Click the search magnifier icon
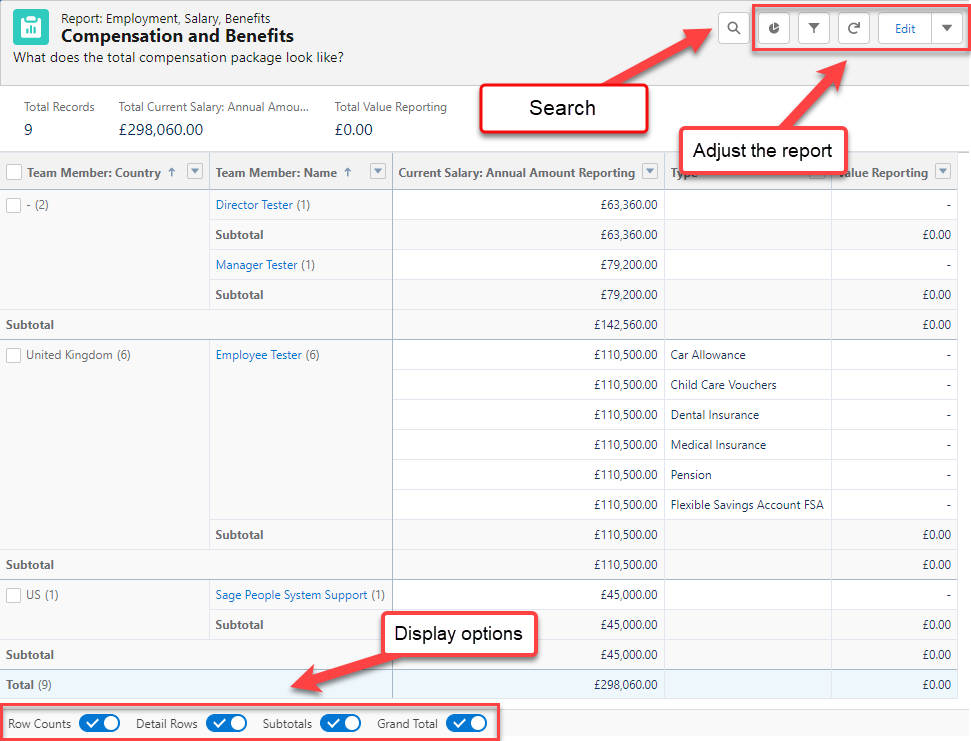Screen dimensions: 971x741 [x=733, y=28]
